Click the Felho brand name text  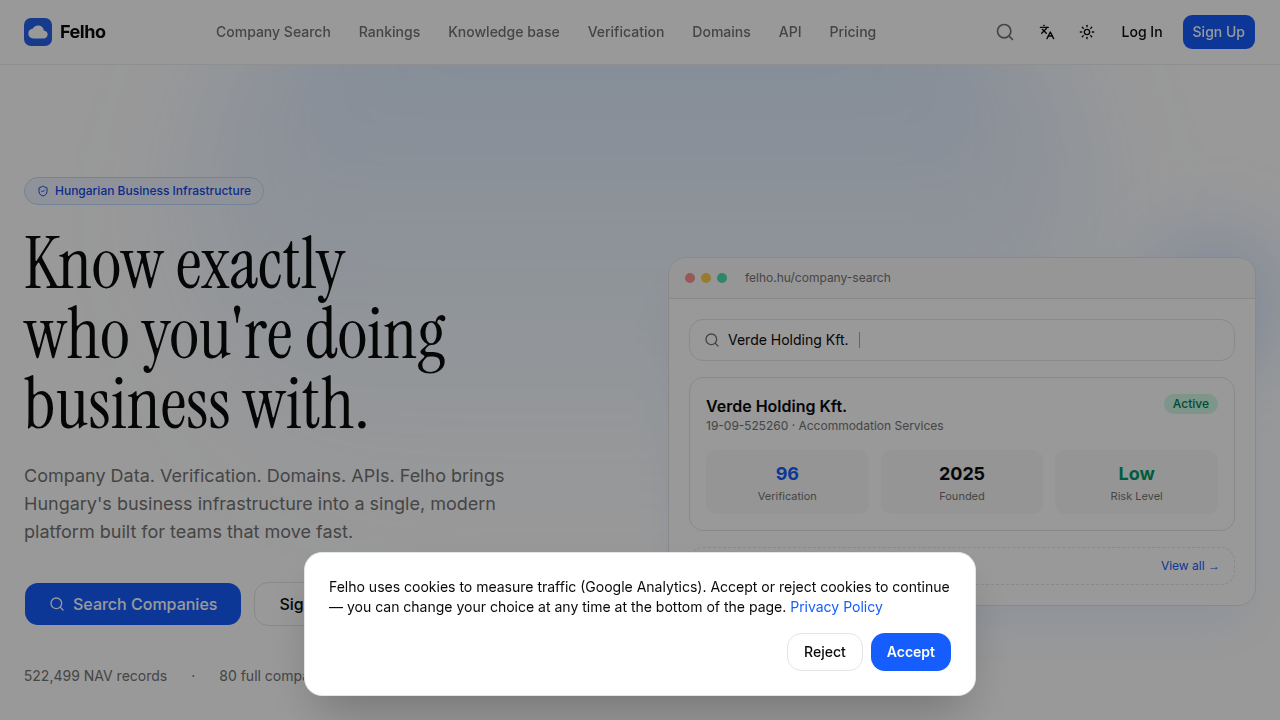pos(83,32)
